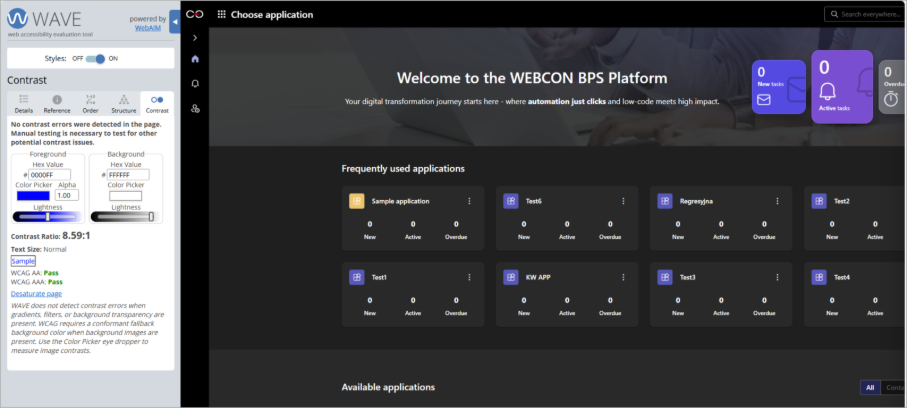The width and height of the screenshot is (907, 408).
Task: Click the Search everywhere box
Action: pos(865,14)
